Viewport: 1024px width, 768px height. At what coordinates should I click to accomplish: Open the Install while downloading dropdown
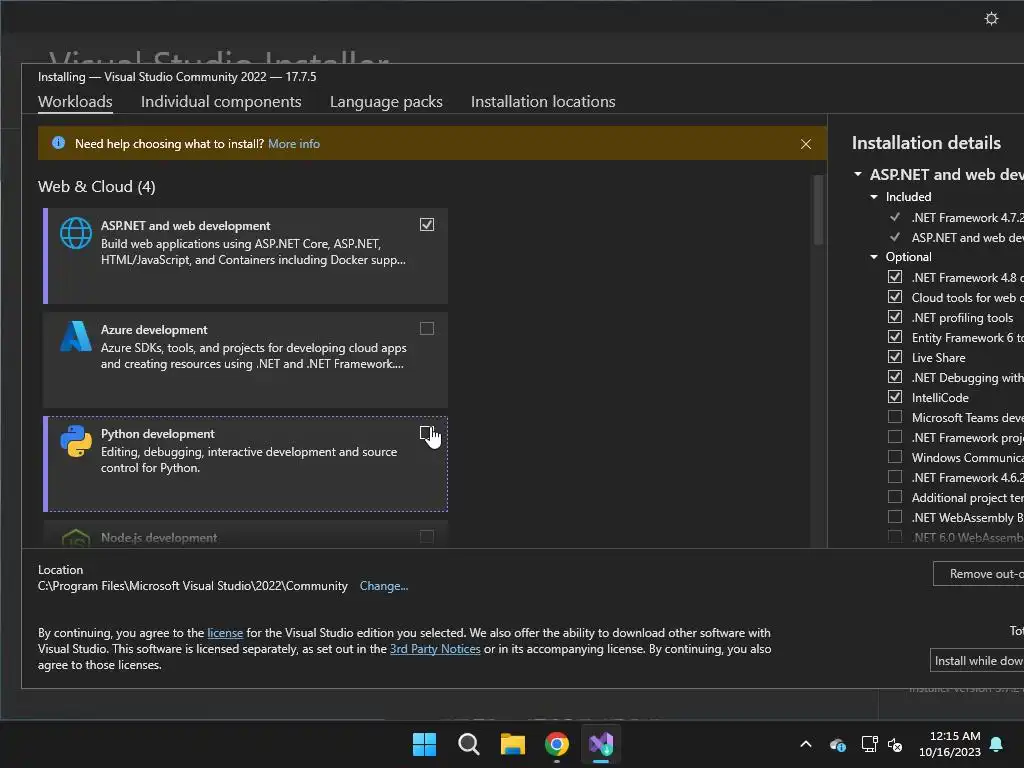tap(977, 660)
